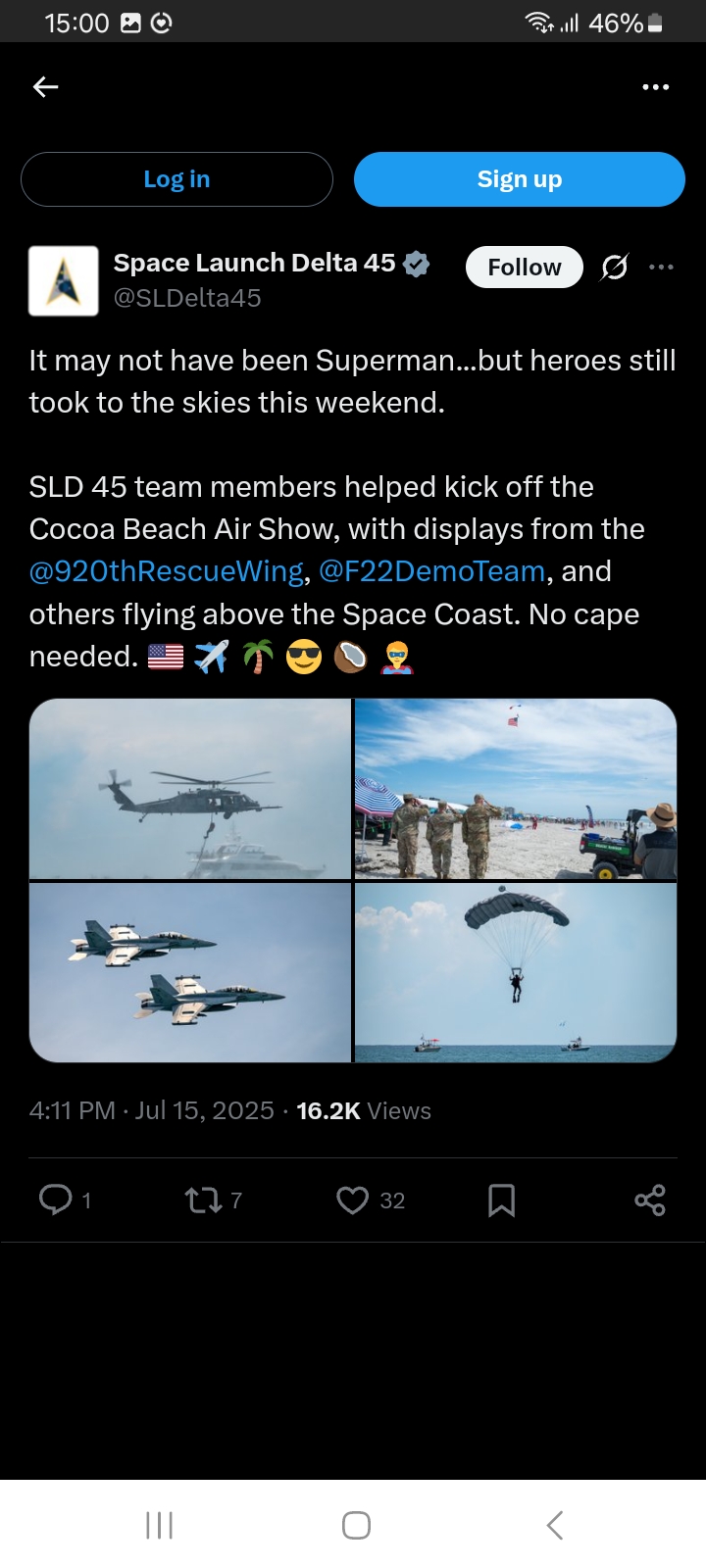
Task: Tap the reply speech bubble icon
Action: (55, 1200)
